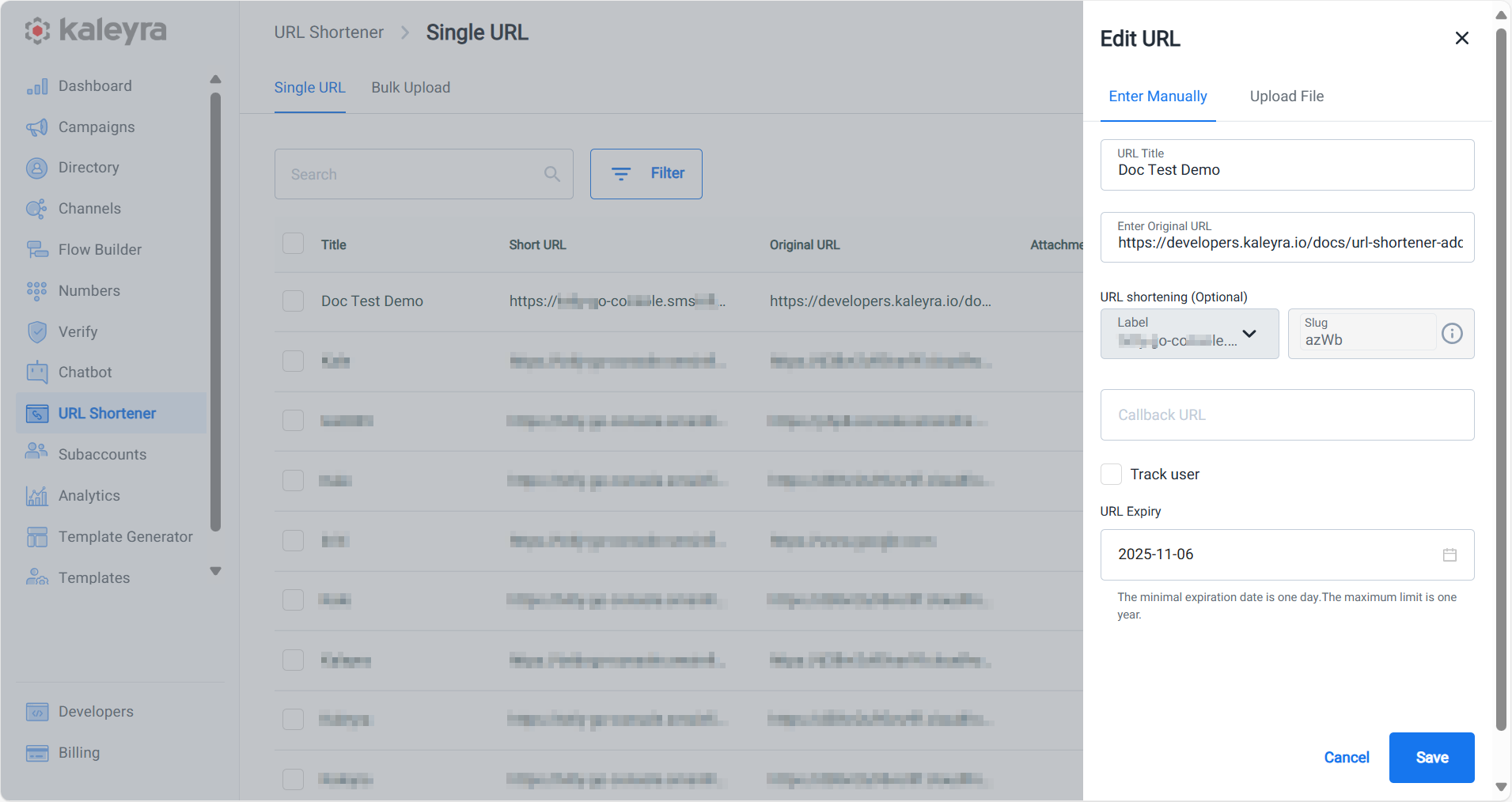This screenshot has width=1512, height=802.
Task: Click the Verify shield icon
Action: click(37, 332)
